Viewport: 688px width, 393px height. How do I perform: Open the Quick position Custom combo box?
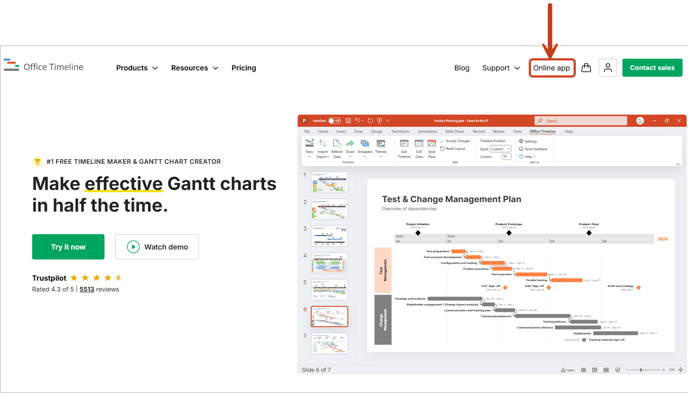501,149
